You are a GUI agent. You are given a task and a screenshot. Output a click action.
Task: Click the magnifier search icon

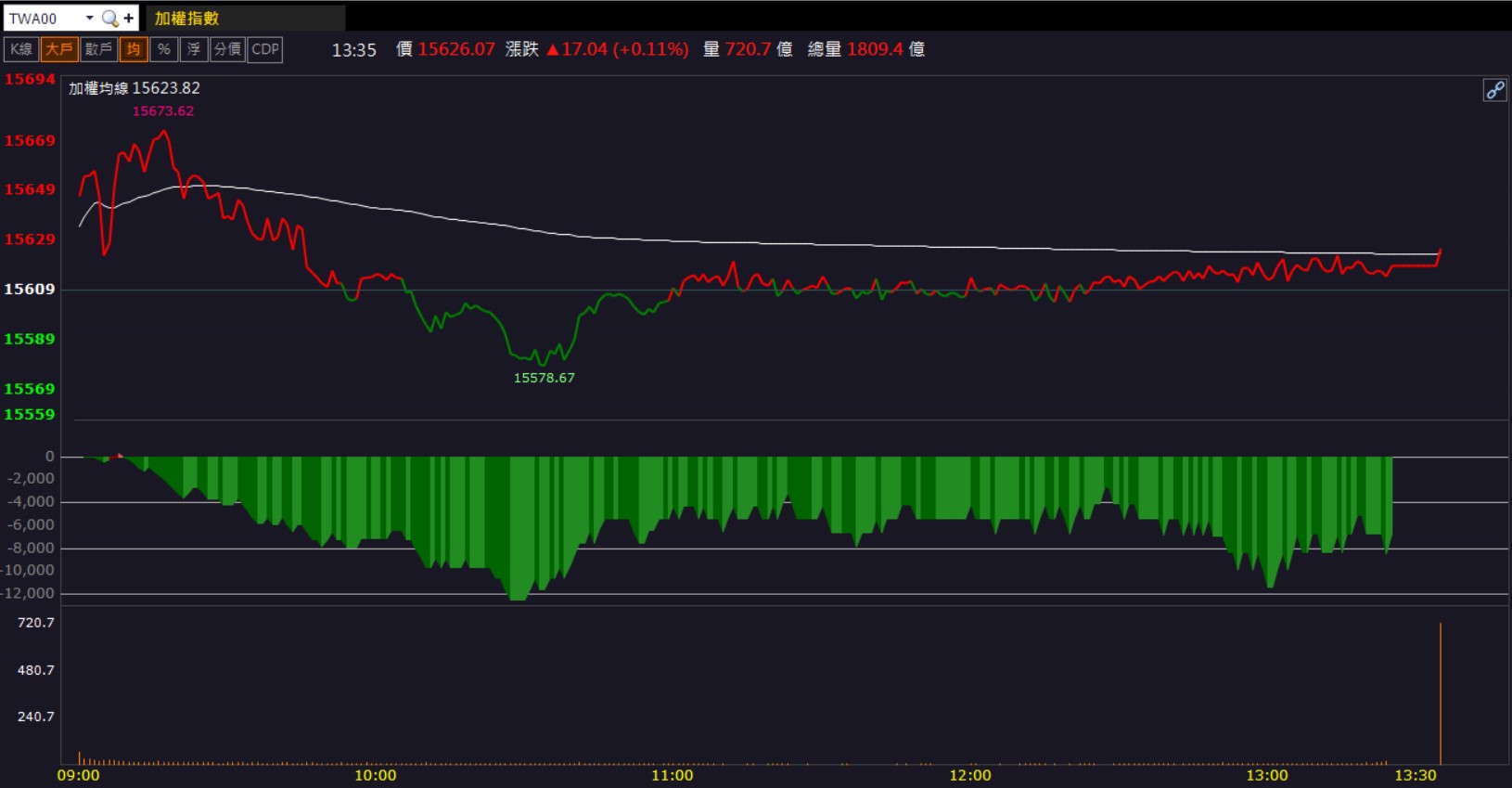click(x=109, y=18)
